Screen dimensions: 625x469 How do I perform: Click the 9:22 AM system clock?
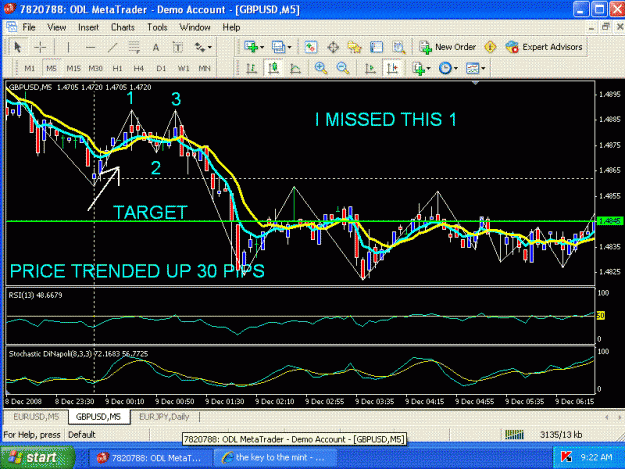coord(596,457)
